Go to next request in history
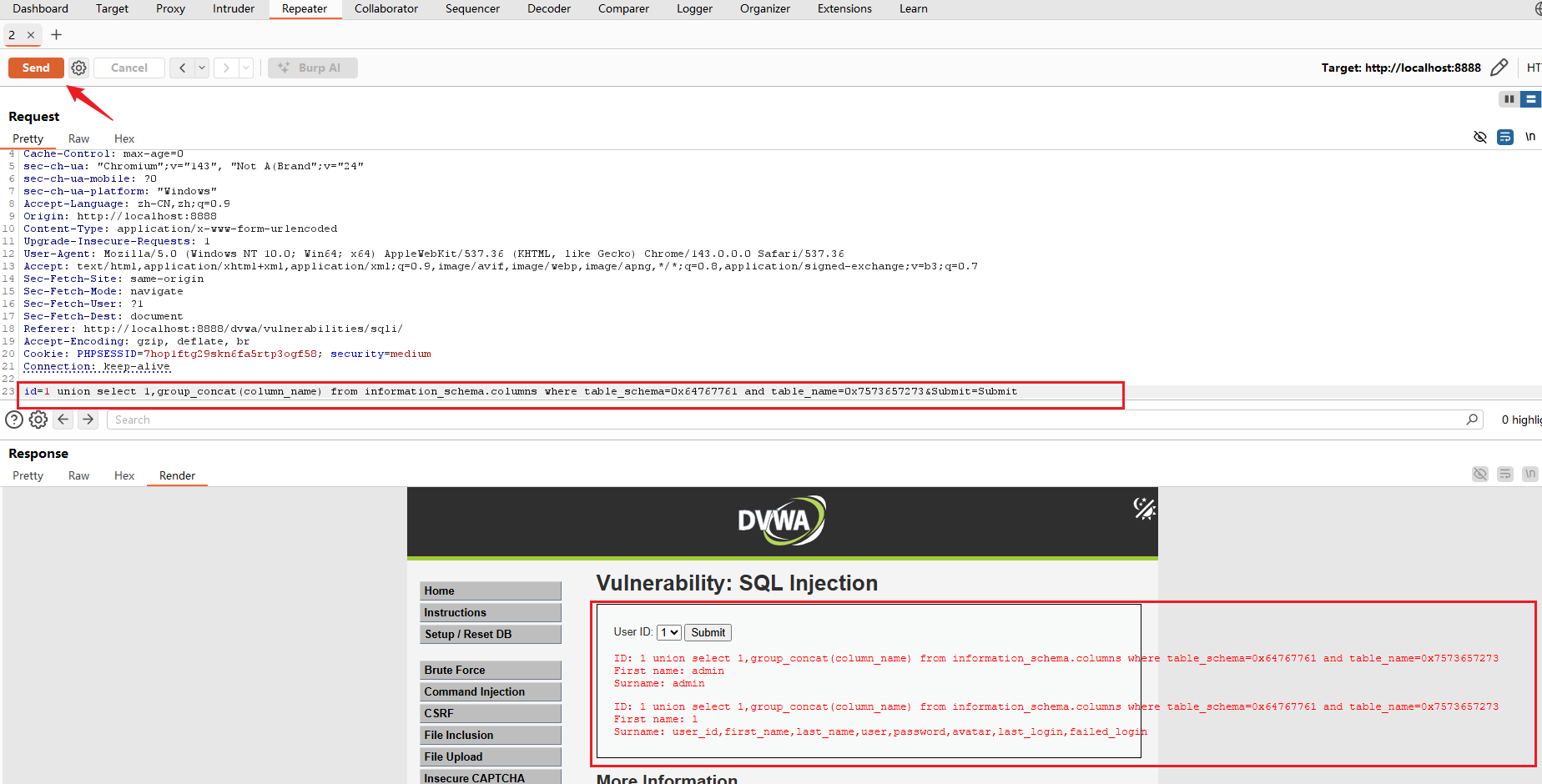Screen dimensions: 1542x784 point(226,68)
